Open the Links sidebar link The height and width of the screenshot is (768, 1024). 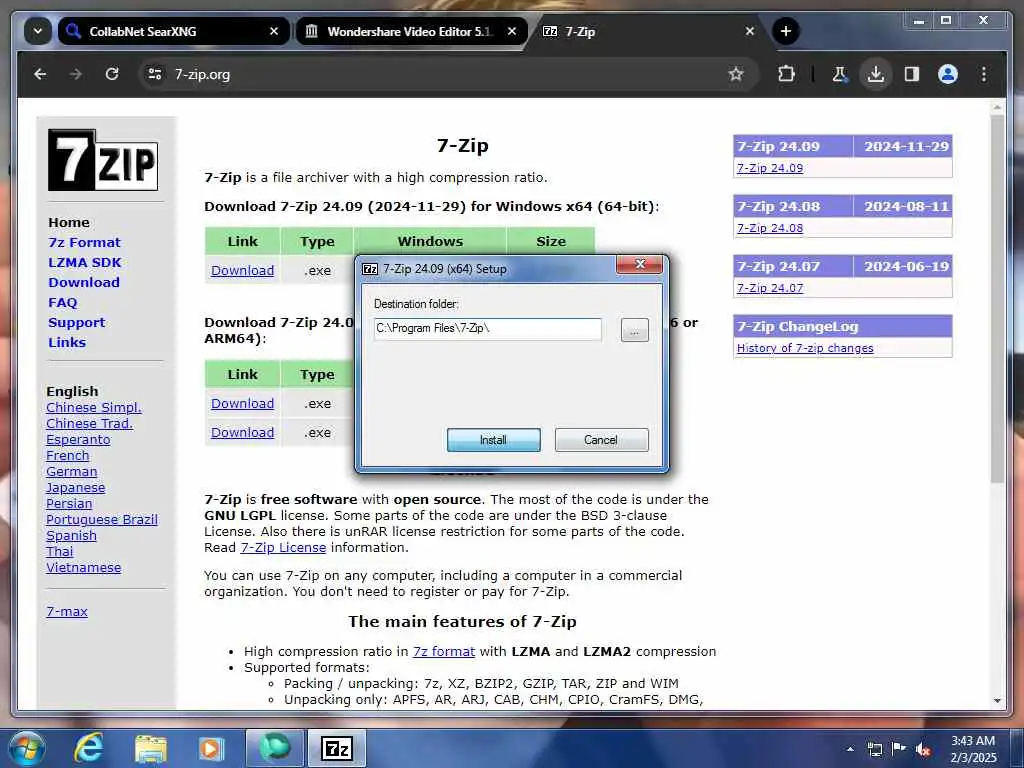click(67, 343)
